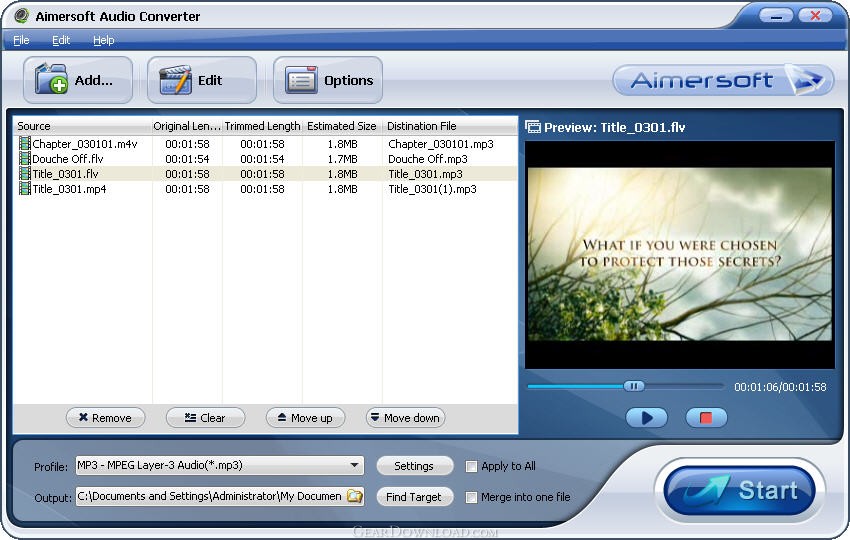Enable Merge into one file checkbox
The height and width of the screenshot is (540, 850).
(472, 497)
